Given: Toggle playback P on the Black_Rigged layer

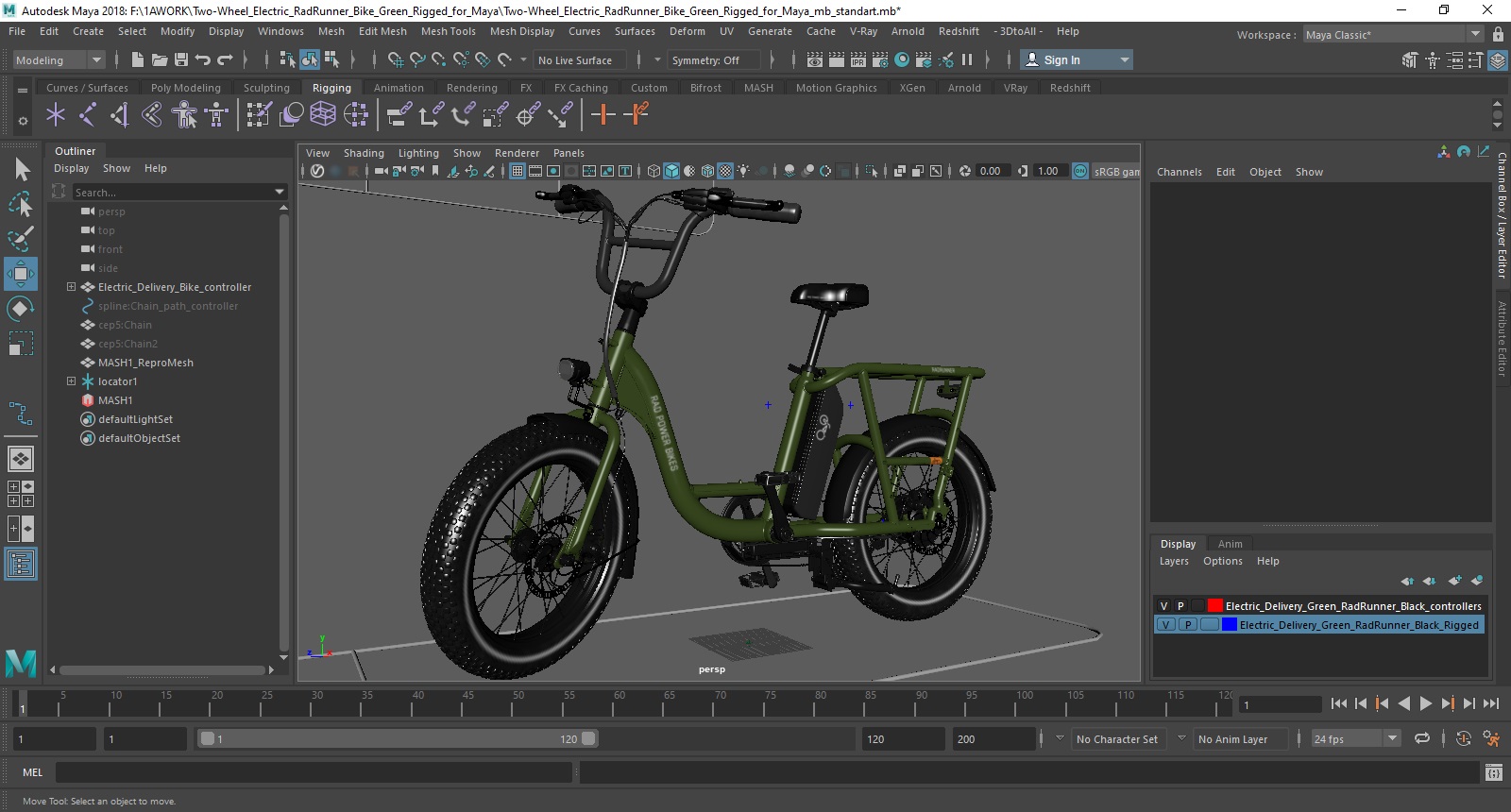Looking at the screenshot, I should [1188, 625].
